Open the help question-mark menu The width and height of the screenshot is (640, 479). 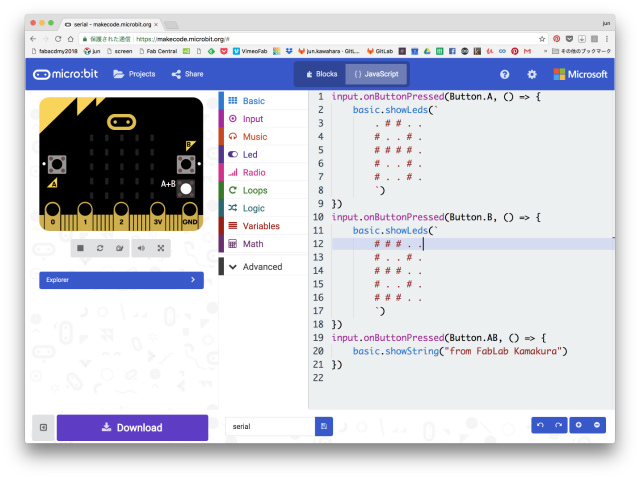pyautogui.click(x=504, y=74)
